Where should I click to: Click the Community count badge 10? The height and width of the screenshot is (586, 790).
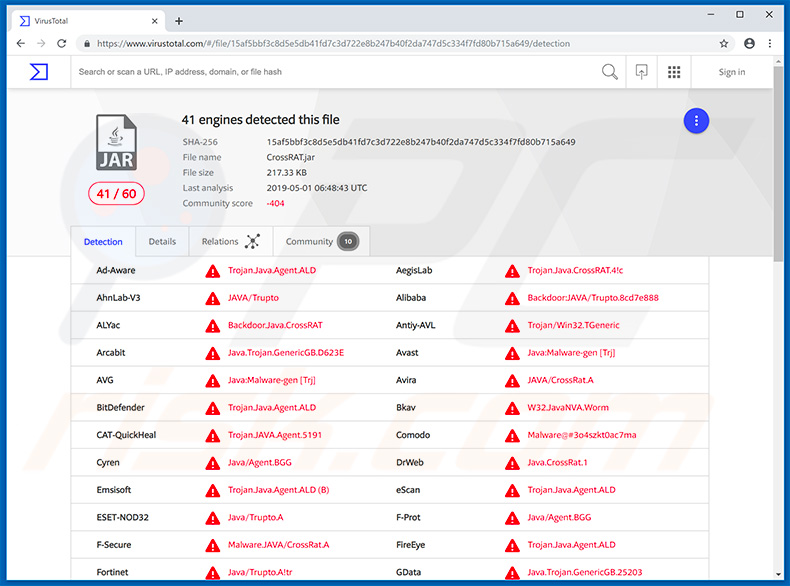click(x=348, y=241)
